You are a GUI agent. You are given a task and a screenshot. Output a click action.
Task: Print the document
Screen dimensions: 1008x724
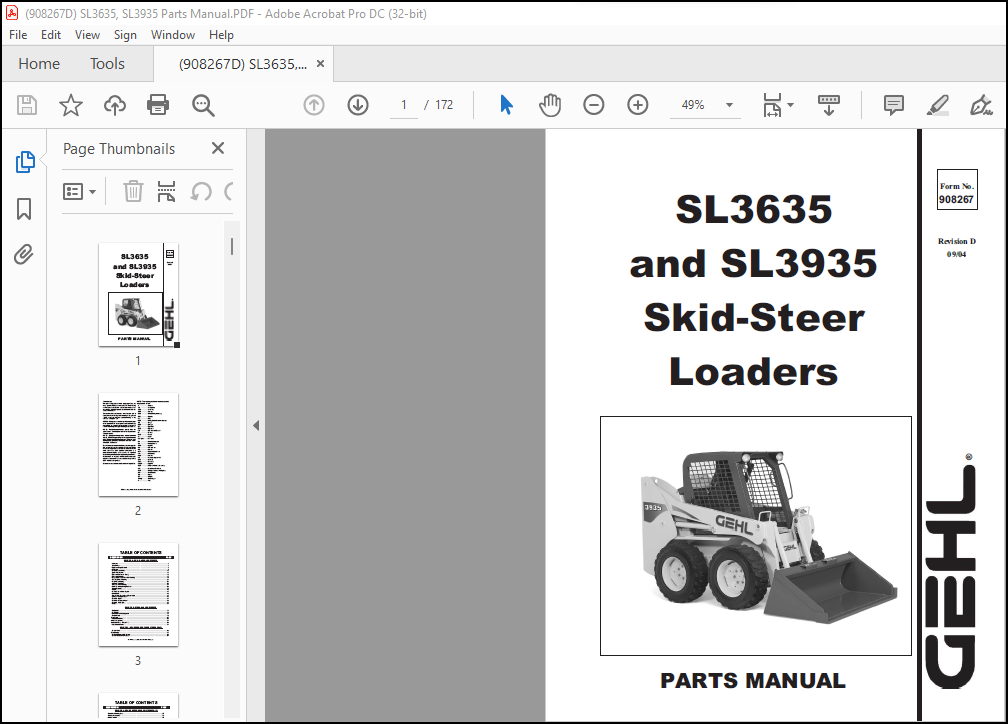pyautogui.click(x=158, y=105)
